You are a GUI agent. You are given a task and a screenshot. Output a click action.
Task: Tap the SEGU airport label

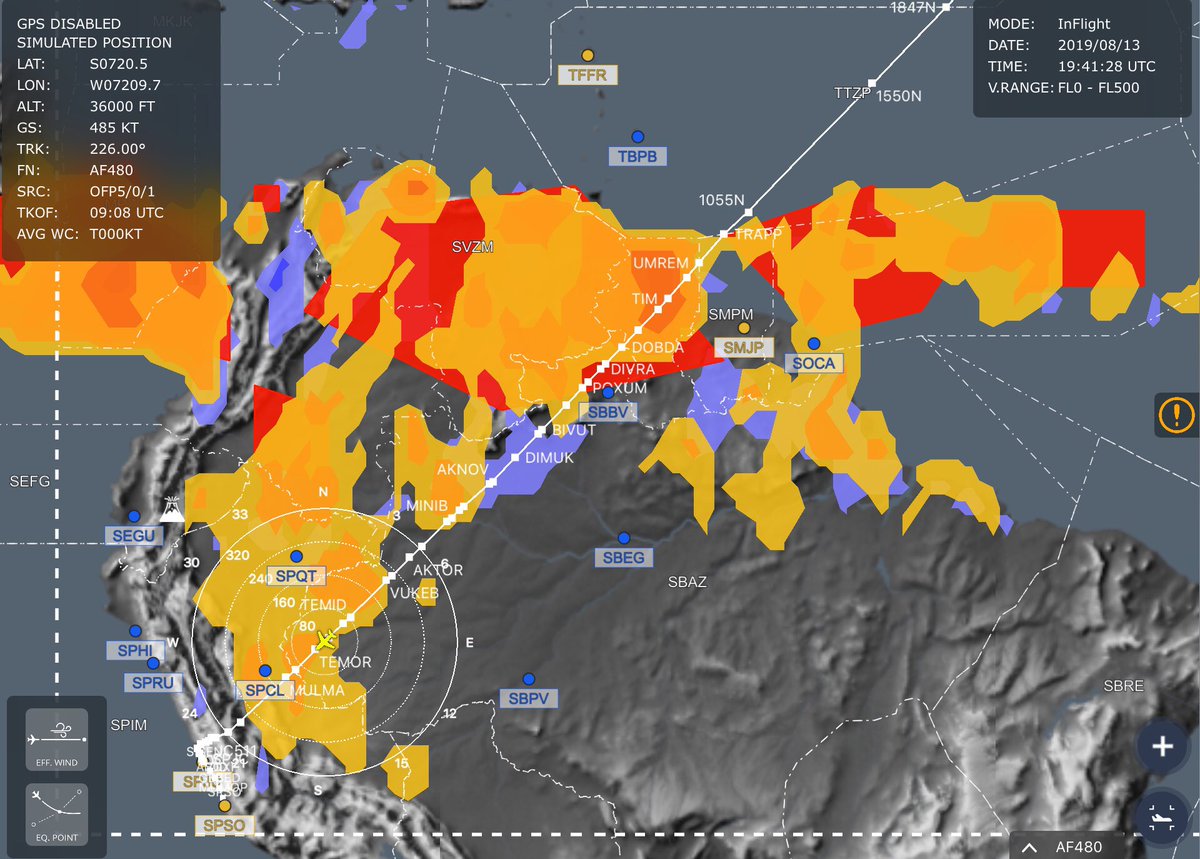(133, 536)
